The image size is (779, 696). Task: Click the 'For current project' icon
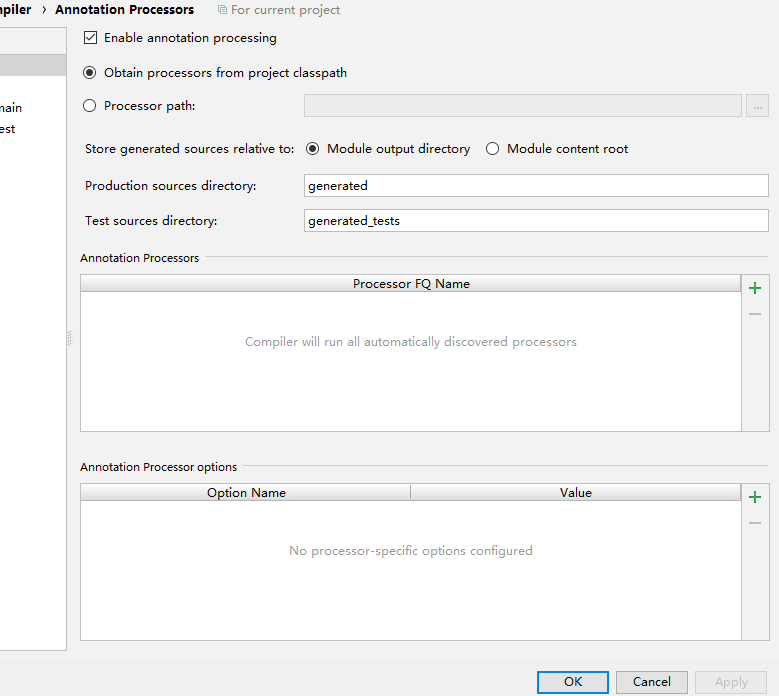pyautogui.click(x=222, y=10)
